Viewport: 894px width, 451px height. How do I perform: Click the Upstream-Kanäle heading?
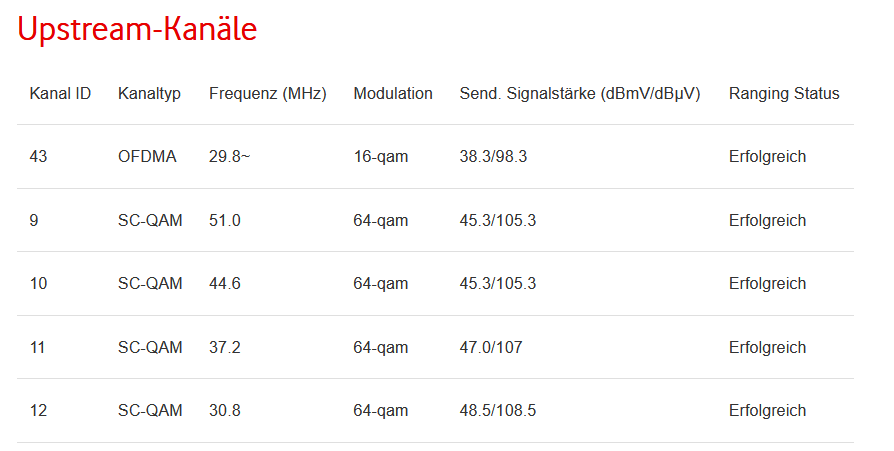[137, 30]
